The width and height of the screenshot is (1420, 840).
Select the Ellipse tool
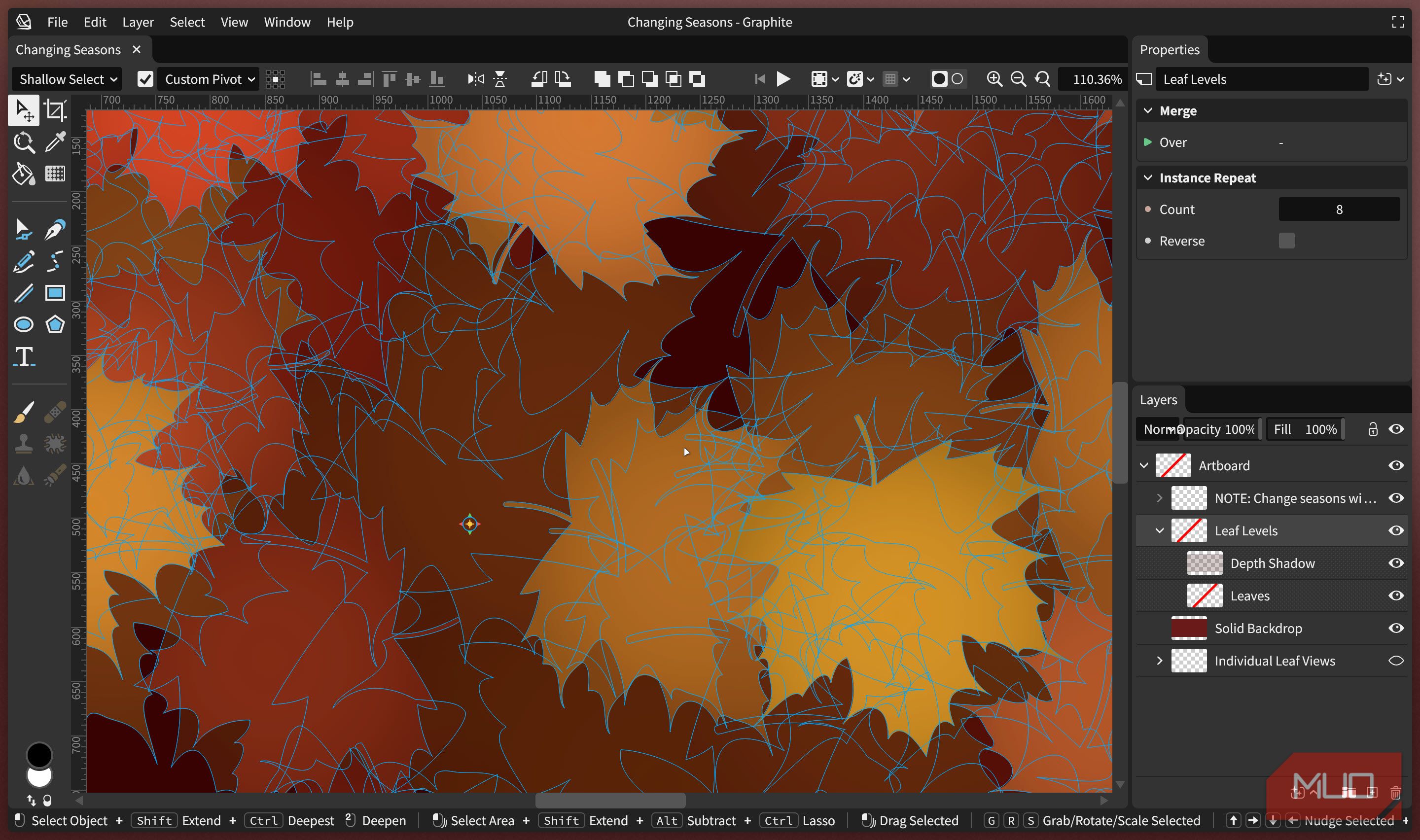tap(23, 324)
